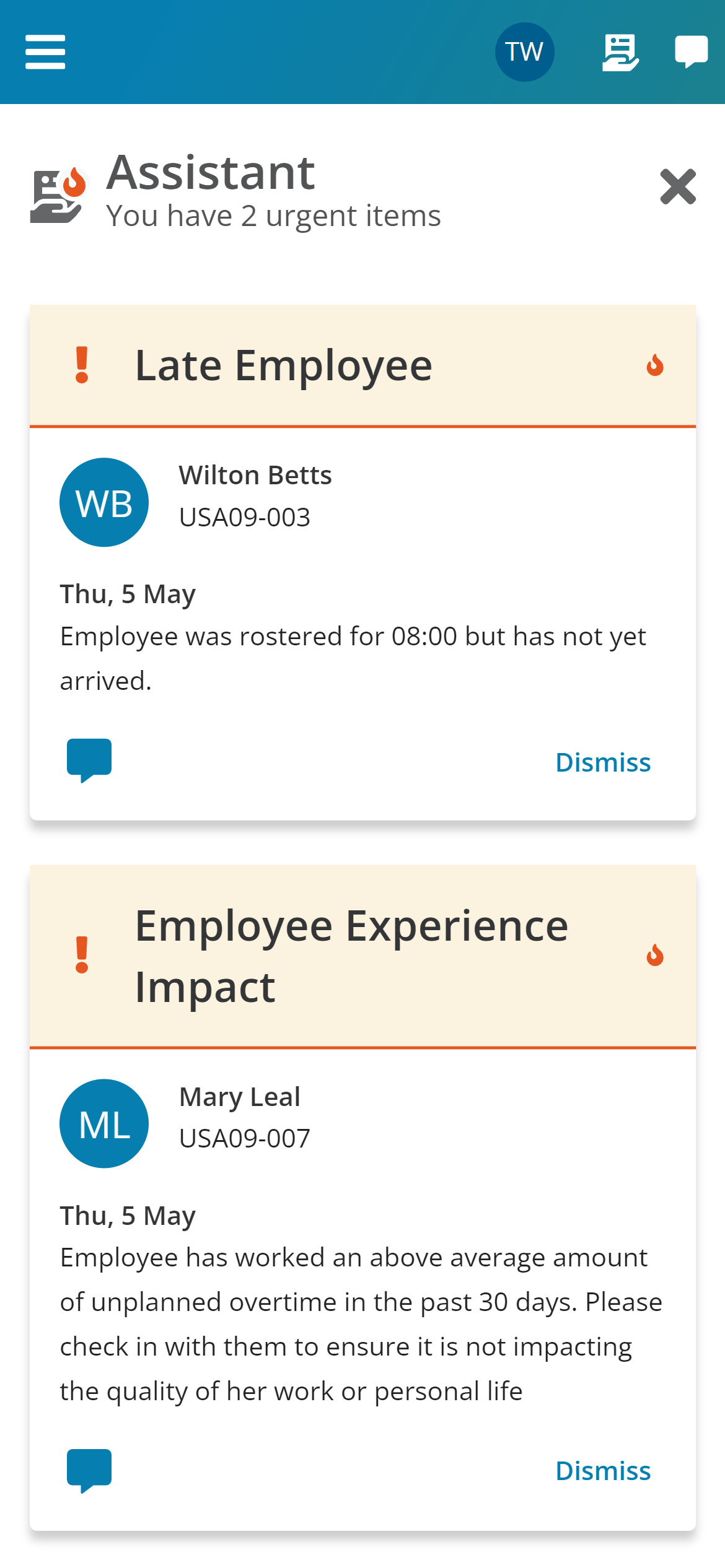Image resolution: width=725 pixels, height=1568 pixels.
Task: Click the TW profile avatar
Action: point(525,51)
